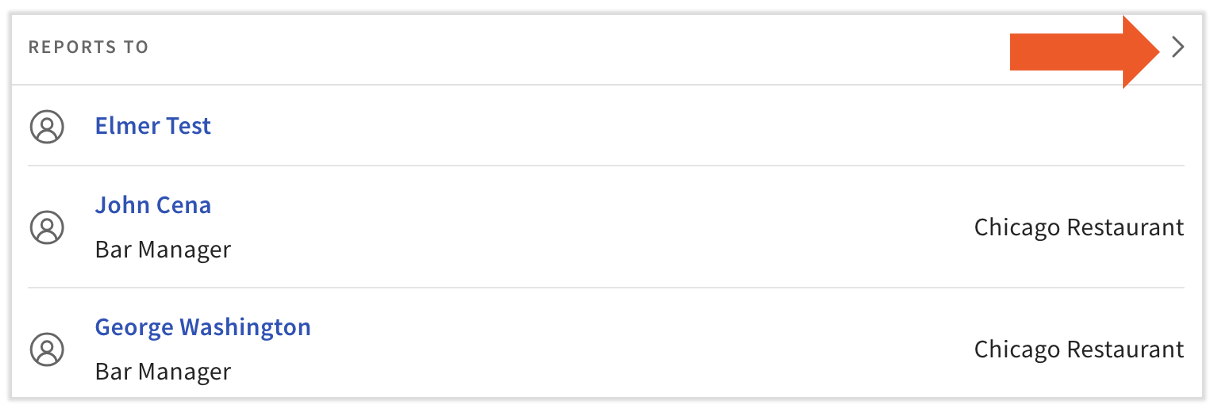This screenshot has height=410, width=1216.
Task: Click blank header area beside Reports To
Action: tap(580, 48)
